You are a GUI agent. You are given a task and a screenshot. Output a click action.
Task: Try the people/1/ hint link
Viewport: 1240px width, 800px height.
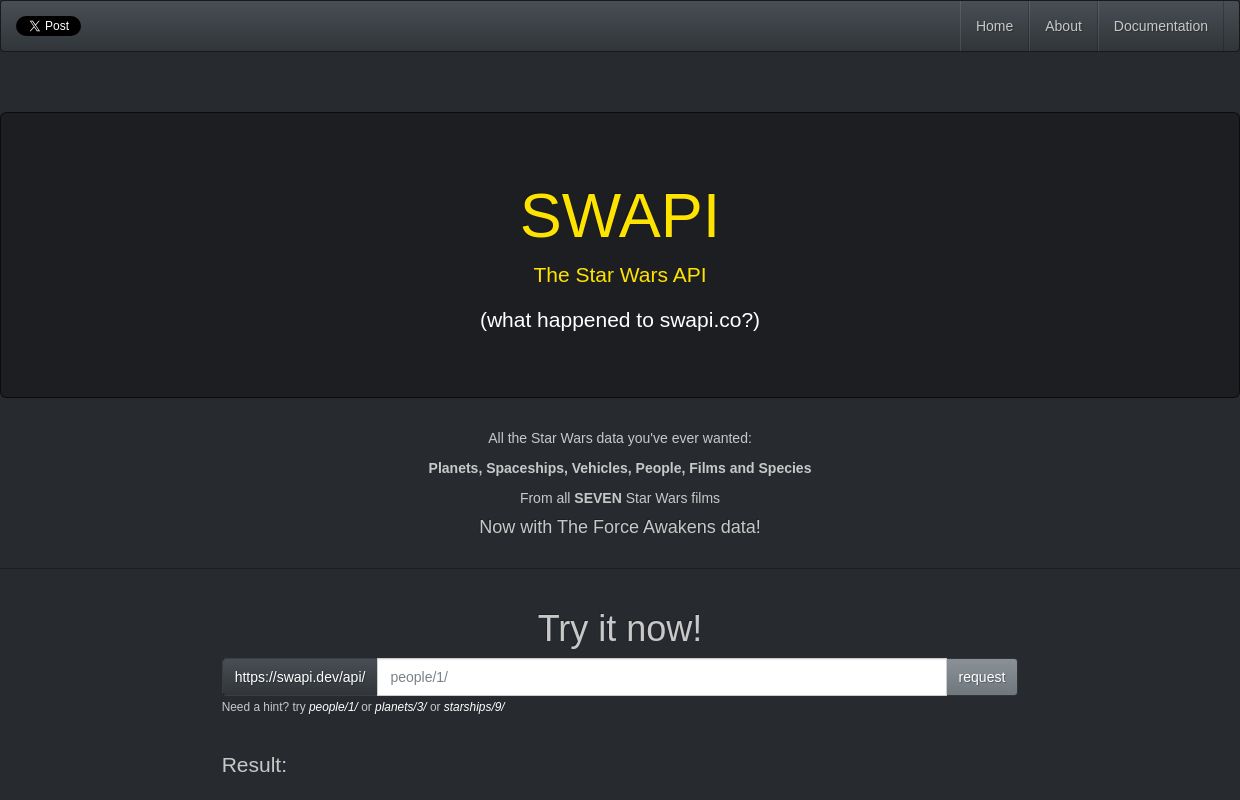[x=333, y=707]
